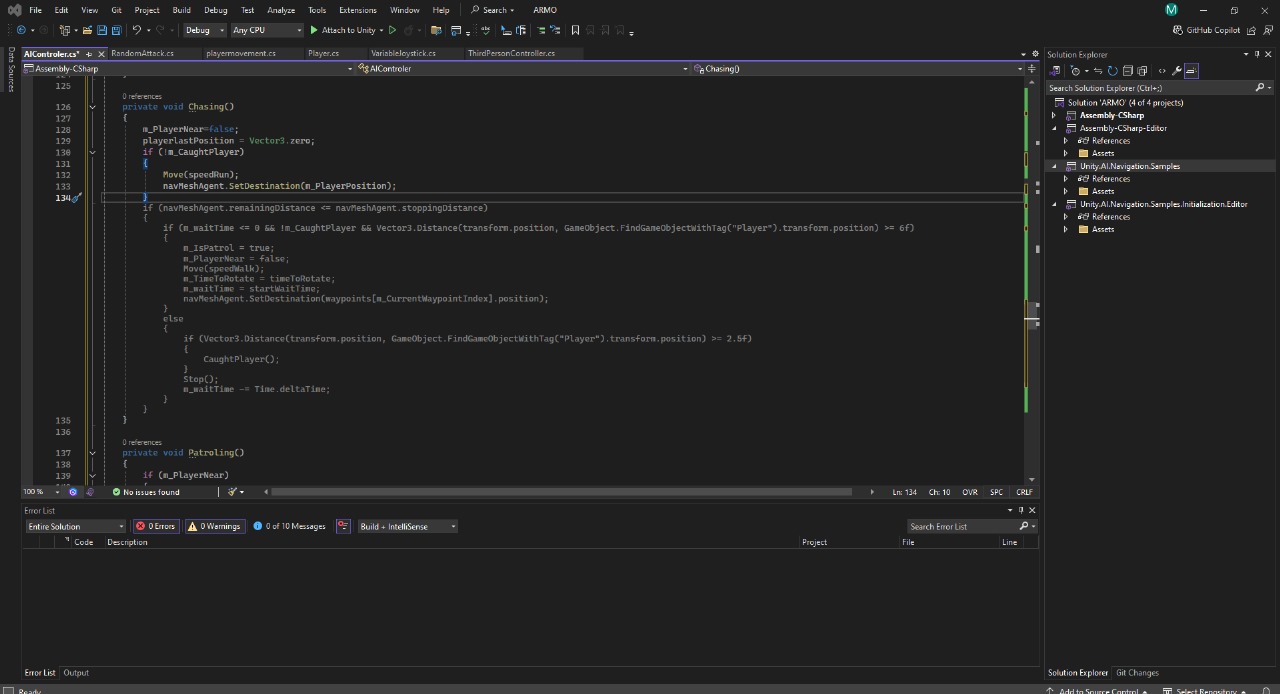Click the Visual Studio logo icon

click(x=14, y=10)
